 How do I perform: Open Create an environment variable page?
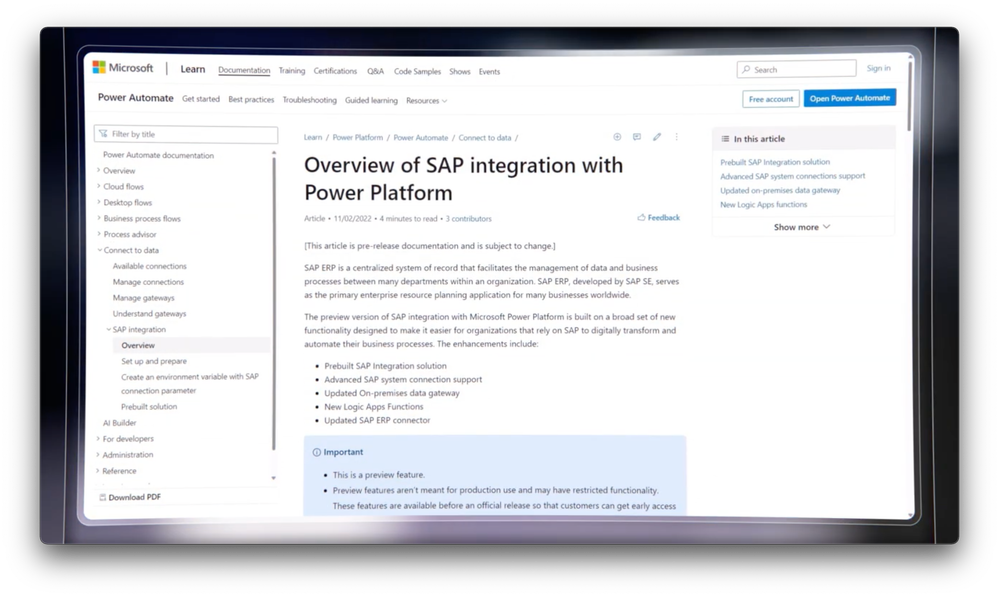point(190,384)
